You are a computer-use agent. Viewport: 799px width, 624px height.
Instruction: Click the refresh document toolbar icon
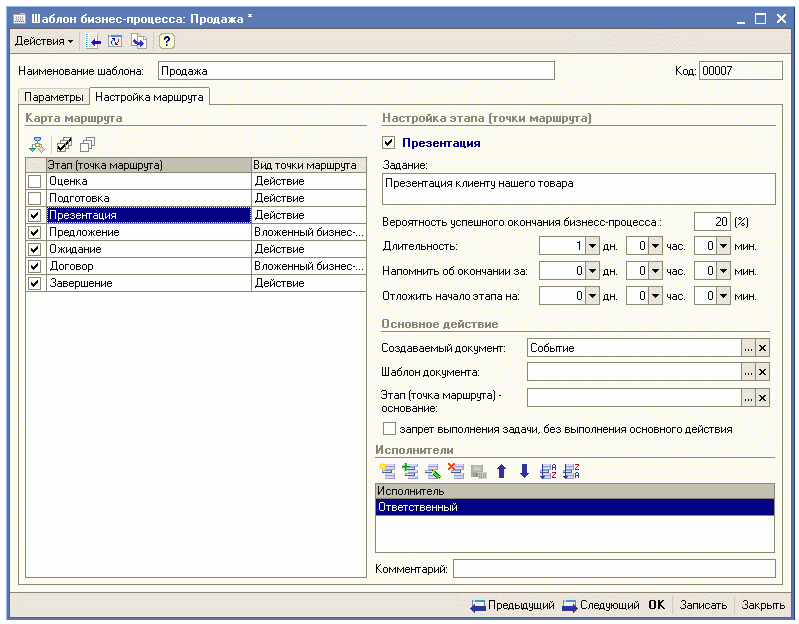click(116, 41)
